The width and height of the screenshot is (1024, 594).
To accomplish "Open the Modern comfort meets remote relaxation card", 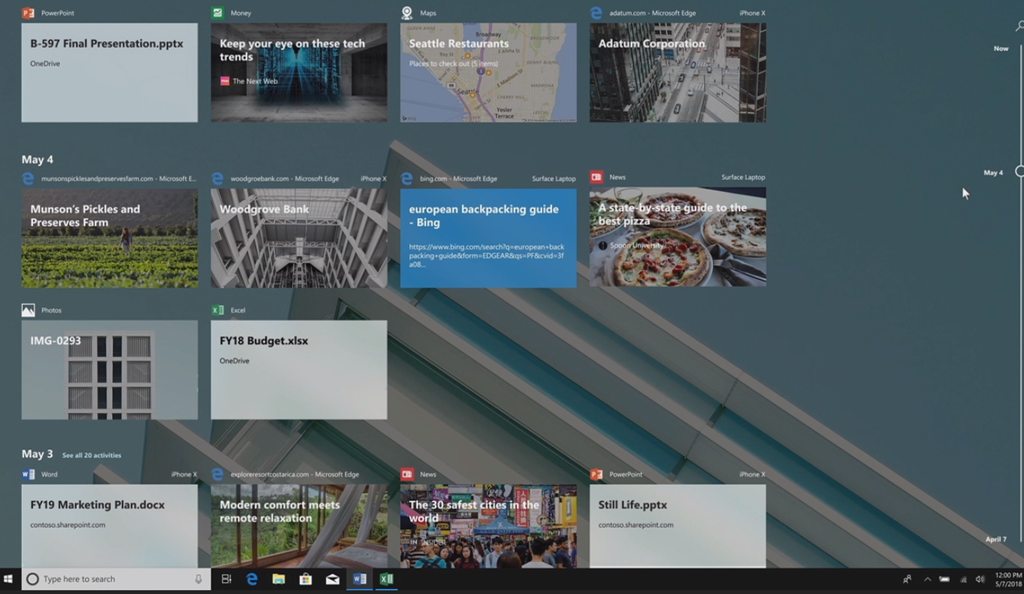I will point(299,525).
